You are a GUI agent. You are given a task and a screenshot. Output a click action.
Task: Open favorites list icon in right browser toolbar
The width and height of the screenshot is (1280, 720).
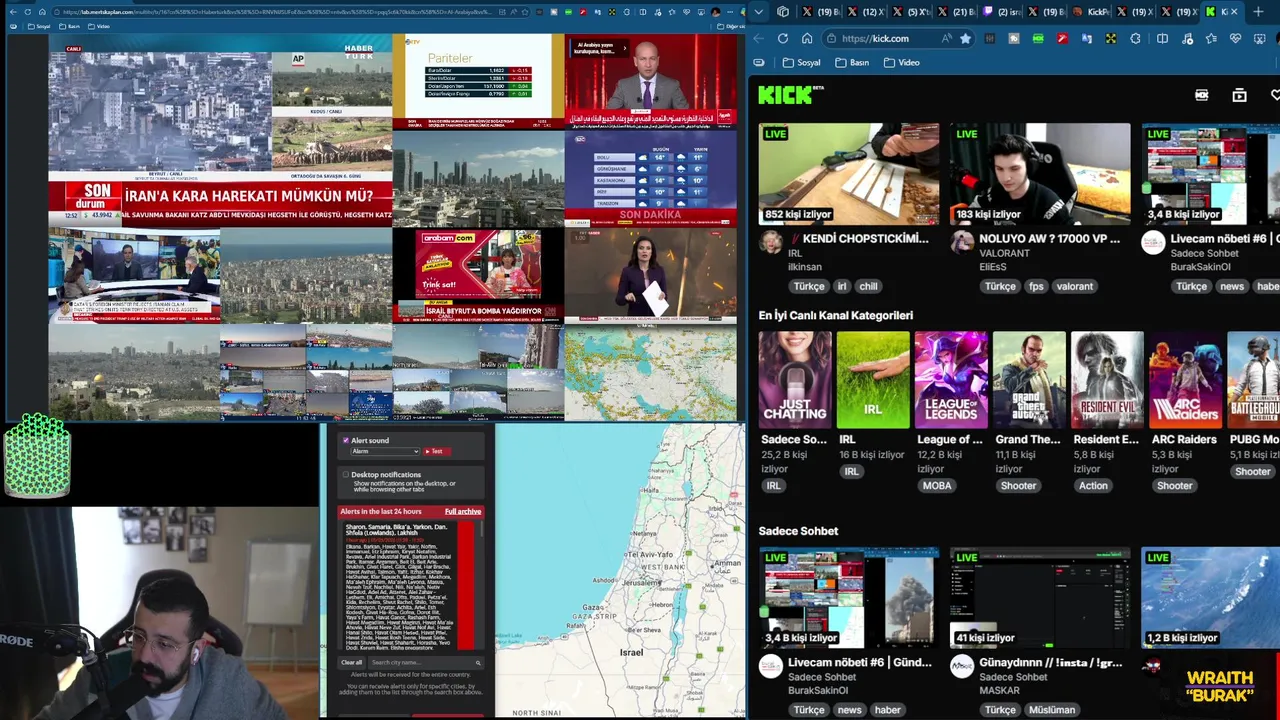1211,38
